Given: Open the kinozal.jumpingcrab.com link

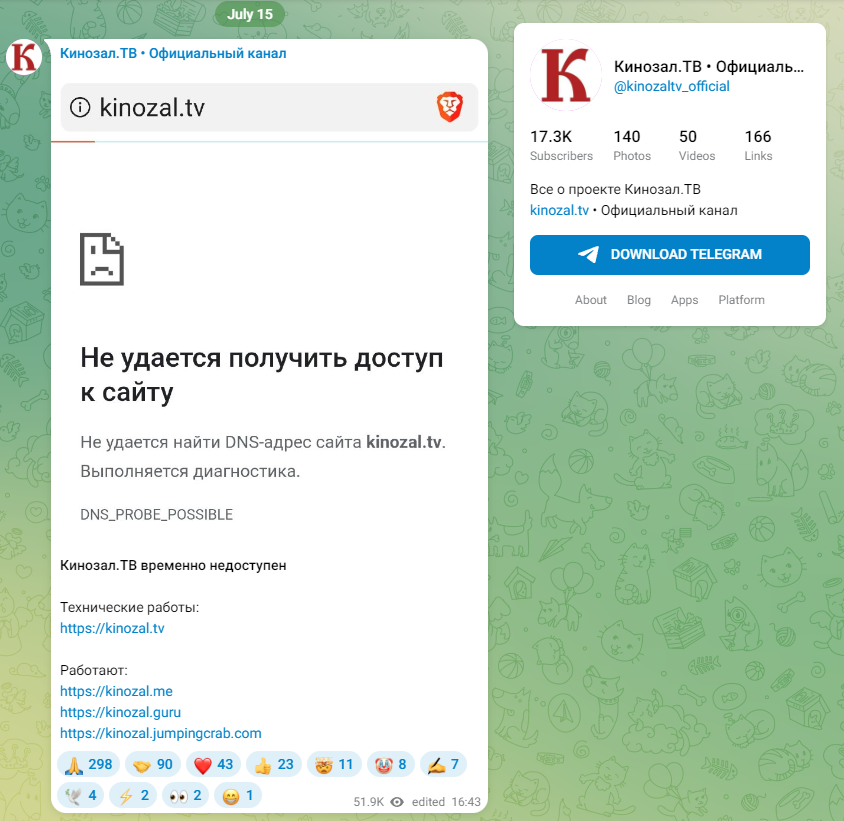Looking at the screenshot, I should pyautogui.click(x=161, y=733).
